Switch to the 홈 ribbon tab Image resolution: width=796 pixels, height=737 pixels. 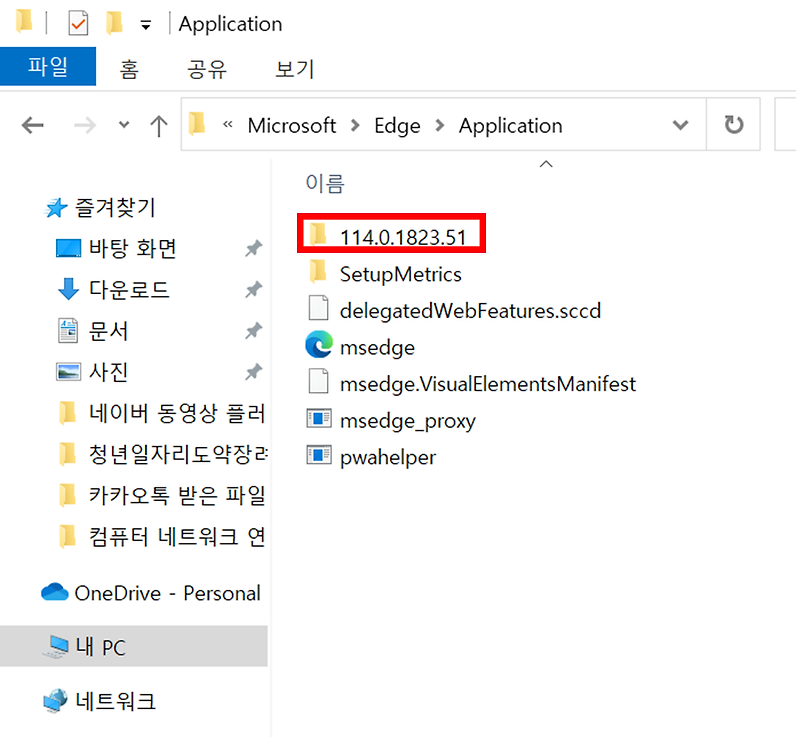point(129,69)
